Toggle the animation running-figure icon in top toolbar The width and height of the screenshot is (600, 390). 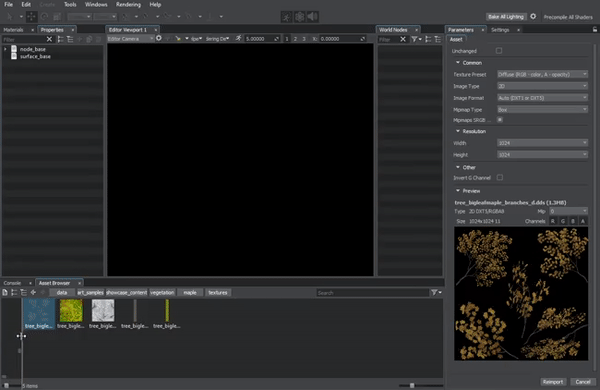tap(286, 16)
